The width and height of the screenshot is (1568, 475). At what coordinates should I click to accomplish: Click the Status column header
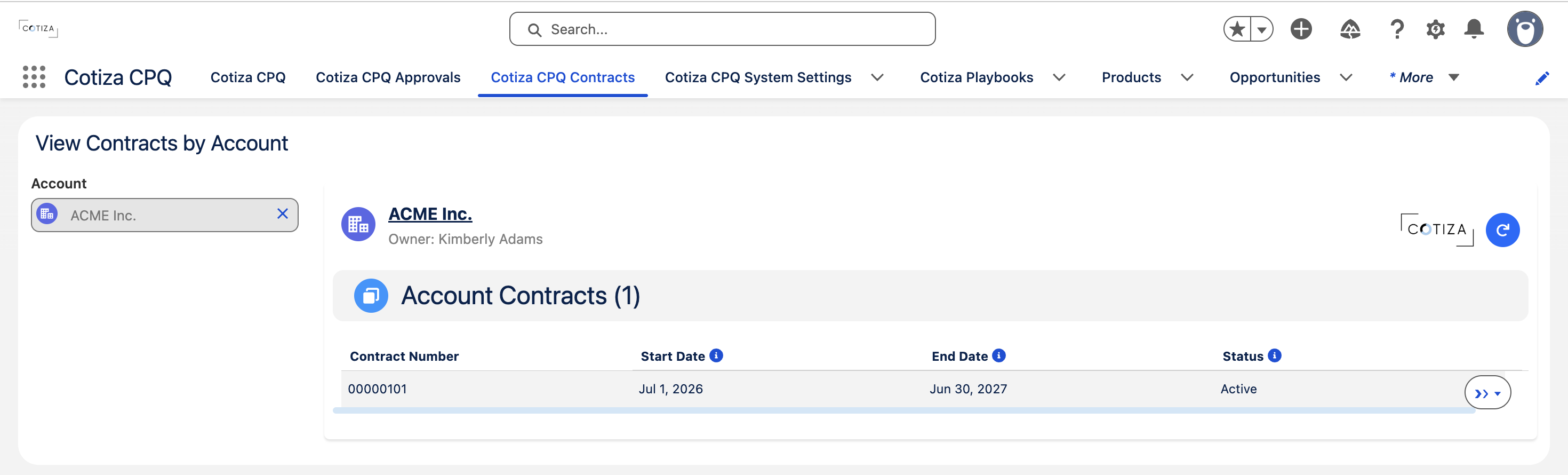click(x=1242, y=357)
